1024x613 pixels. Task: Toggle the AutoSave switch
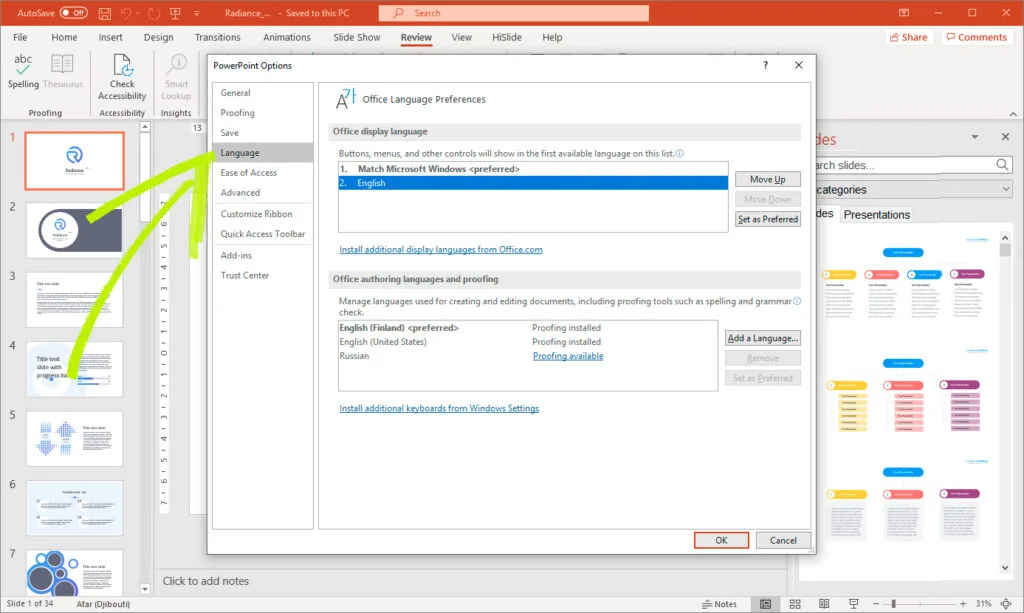(x=74, y=12)
